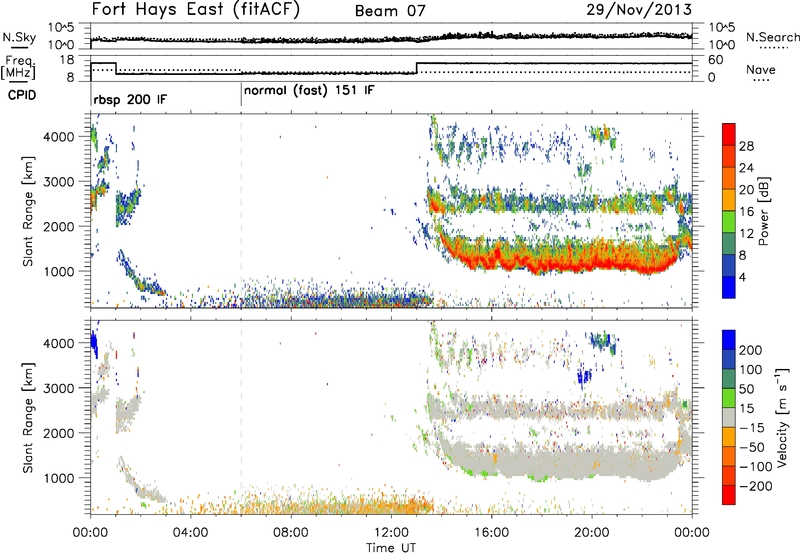Click the velocity panel 'Slant Range [km]' label
The width and height of the screenshot is (800, 554).
tap(28, 417)
